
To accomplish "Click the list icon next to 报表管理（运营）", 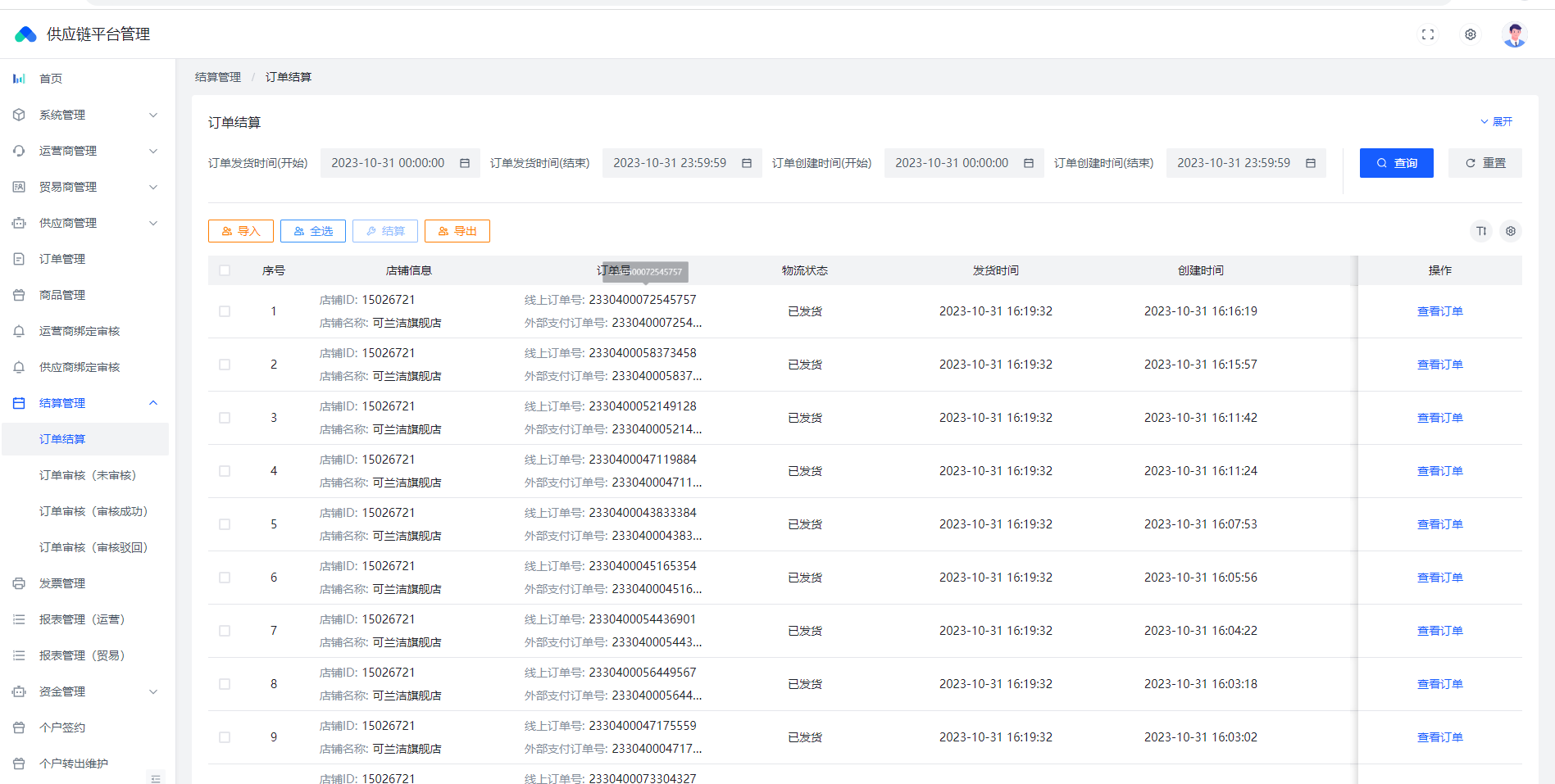I will point(19,619).
